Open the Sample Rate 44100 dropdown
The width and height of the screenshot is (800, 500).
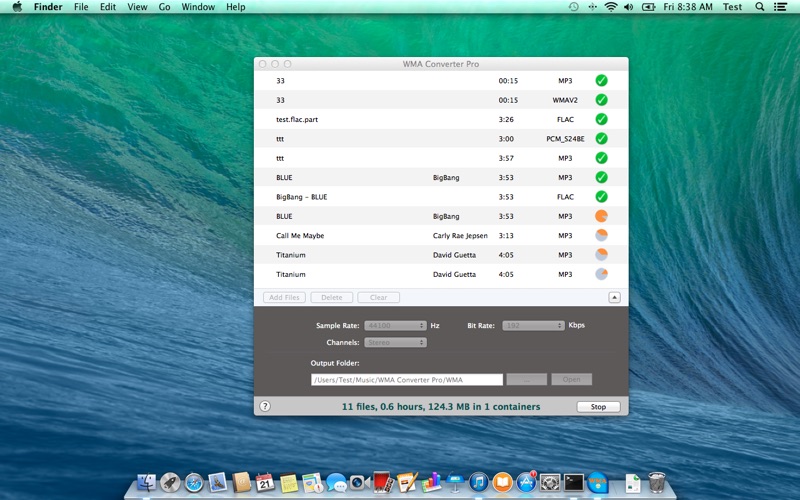(x=395, y=326)
